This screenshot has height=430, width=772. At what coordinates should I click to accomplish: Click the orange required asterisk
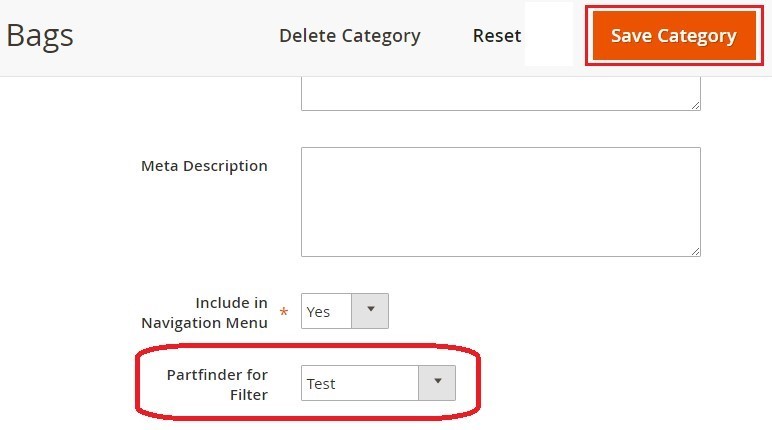pyautogui.click(x=283, y=314)
